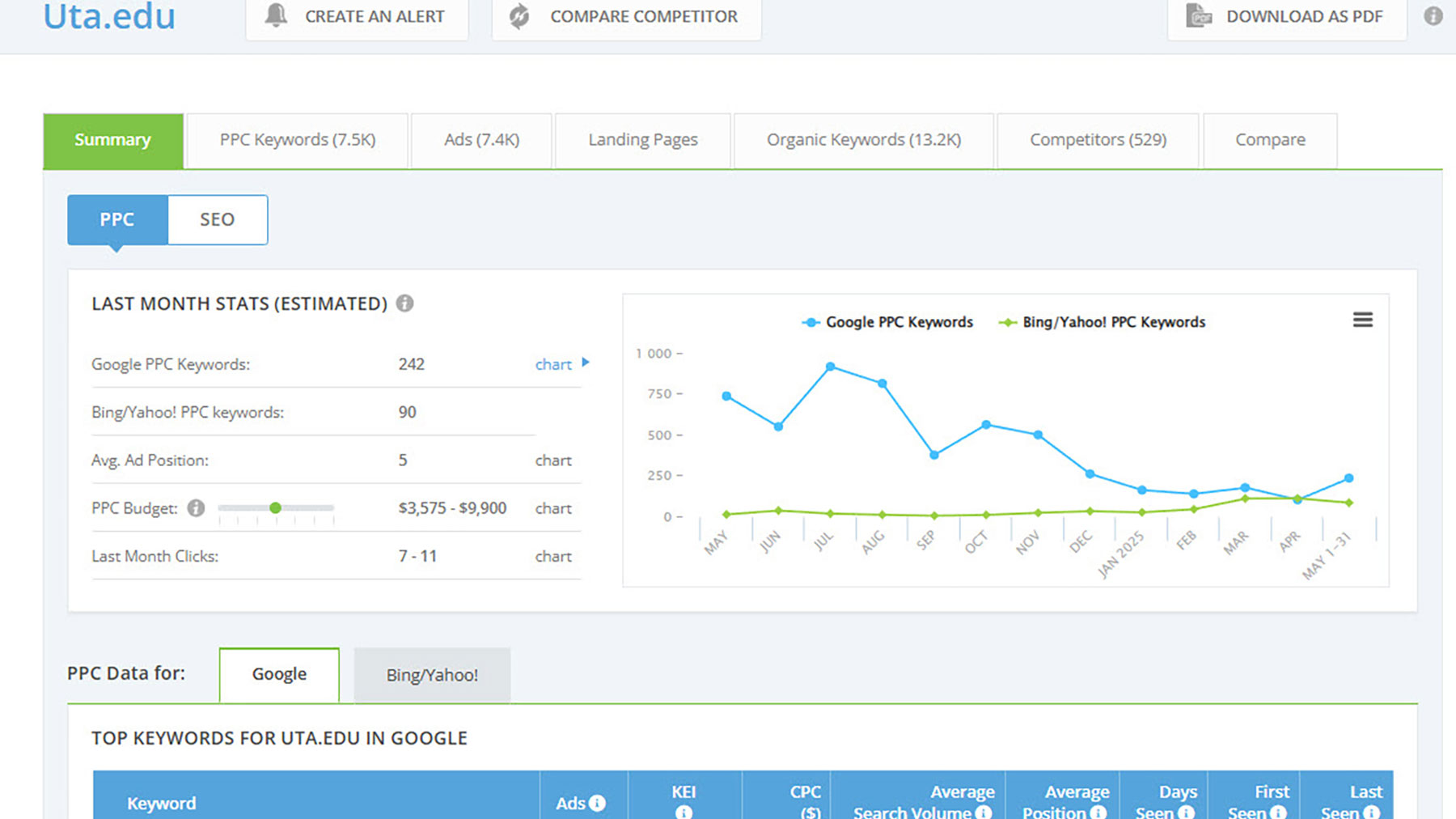Switch to the SEO view toggle
Viewport: 1456px width, 819px height.
[218, 219]
